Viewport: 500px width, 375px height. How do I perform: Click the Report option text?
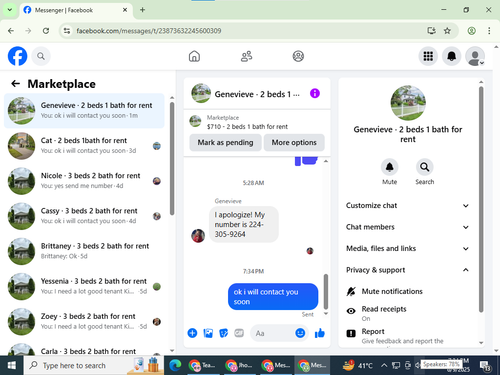(373, 331)
